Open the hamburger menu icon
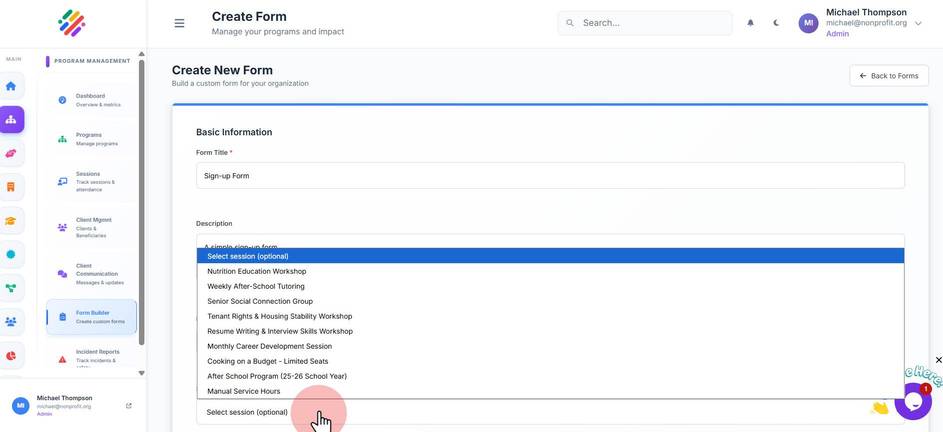This screenshot has height=432, width=943. (x=179, y=23)
